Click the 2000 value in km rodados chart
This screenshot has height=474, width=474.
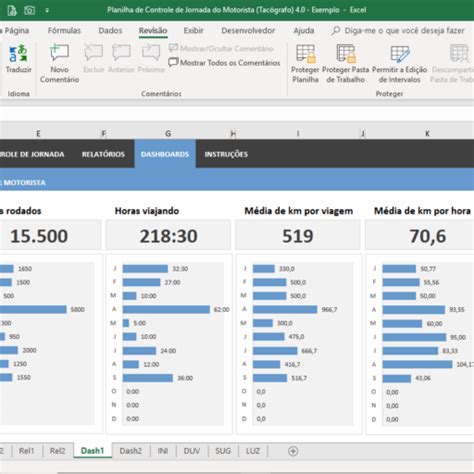coord(29,350)
